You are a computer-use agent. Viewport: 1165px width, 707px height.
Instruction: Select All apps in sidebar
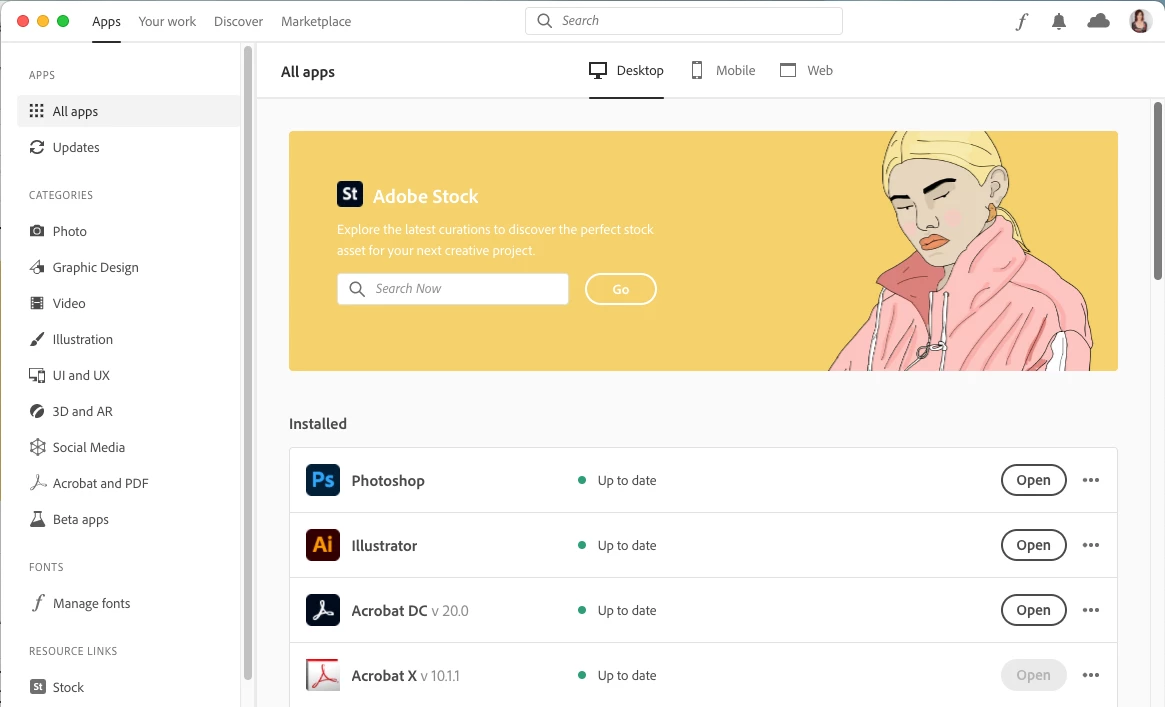[129, 111]
